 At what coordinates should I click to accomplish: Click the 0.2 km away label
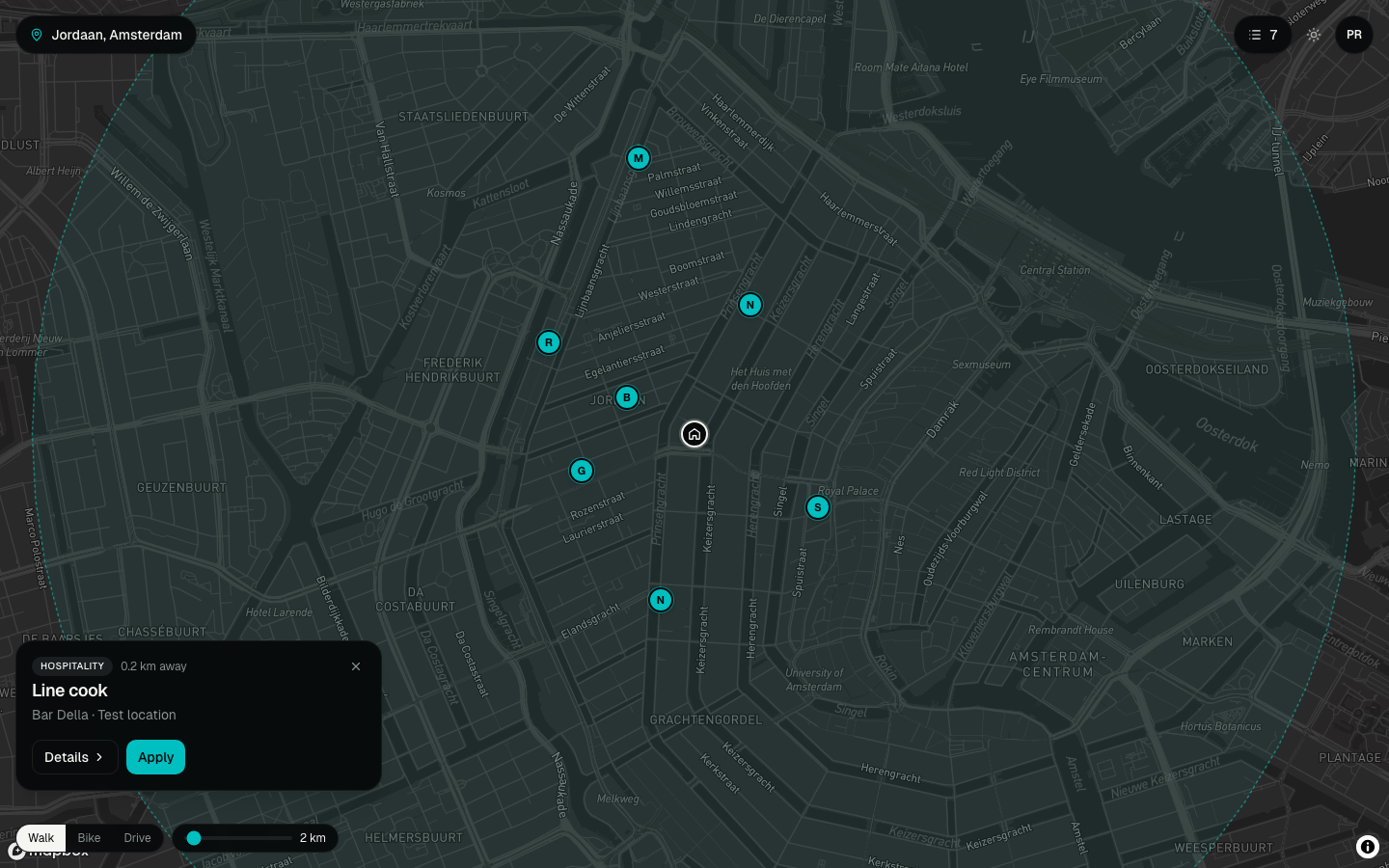click(x=153, y=666)
